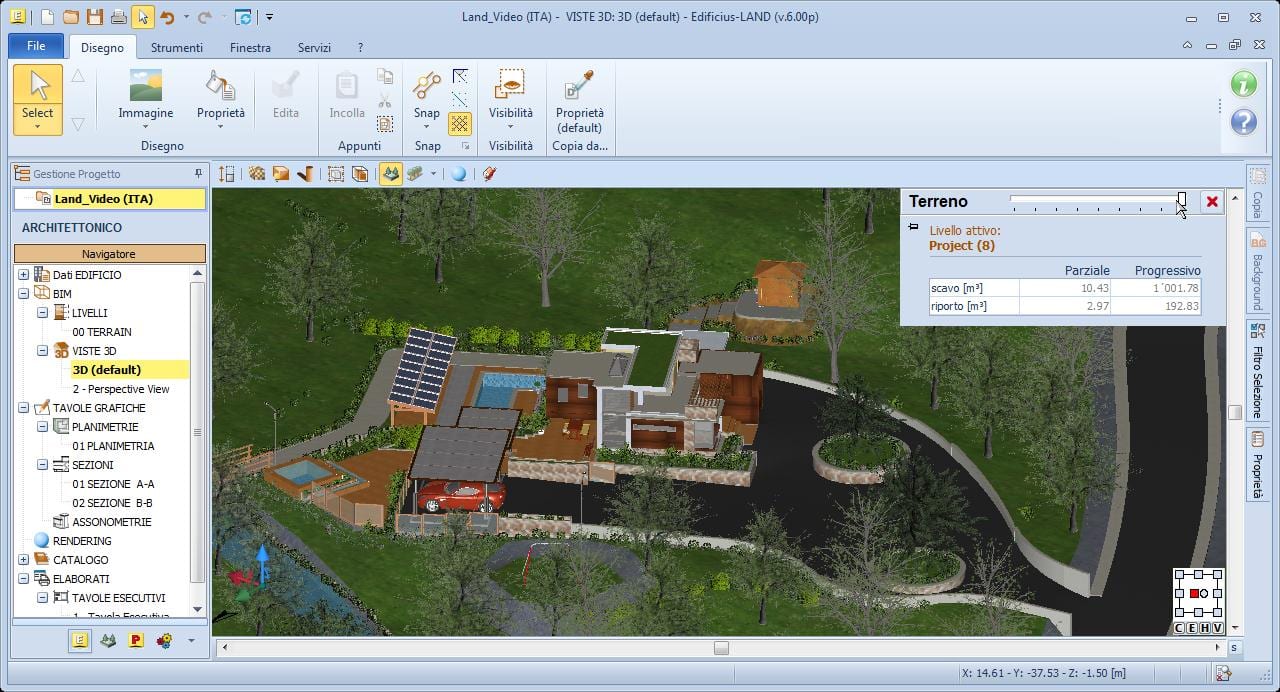Select the terrain/vegetation display tool in the 3D toolbar
The image size is (1280, 692).
pos(389,174)
